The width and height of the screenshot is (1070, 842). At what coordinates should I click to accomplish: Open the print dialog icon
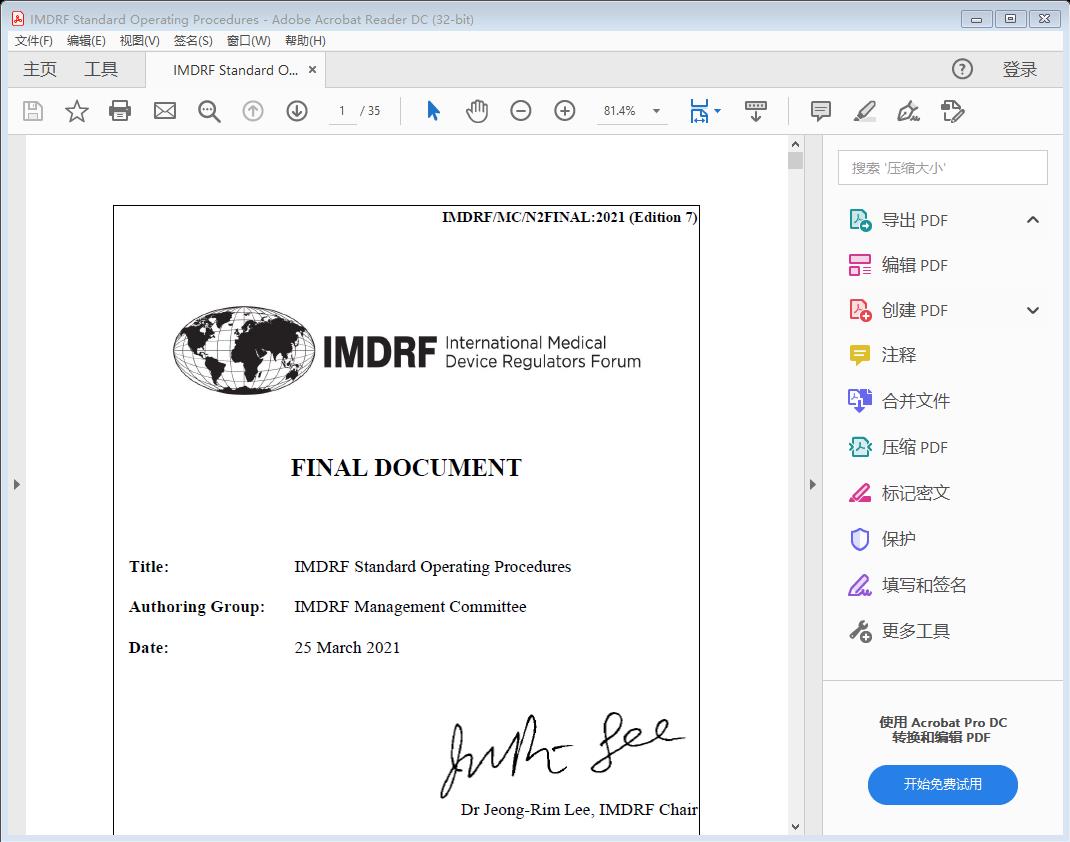pyautogui.click(x=120, y=111)
